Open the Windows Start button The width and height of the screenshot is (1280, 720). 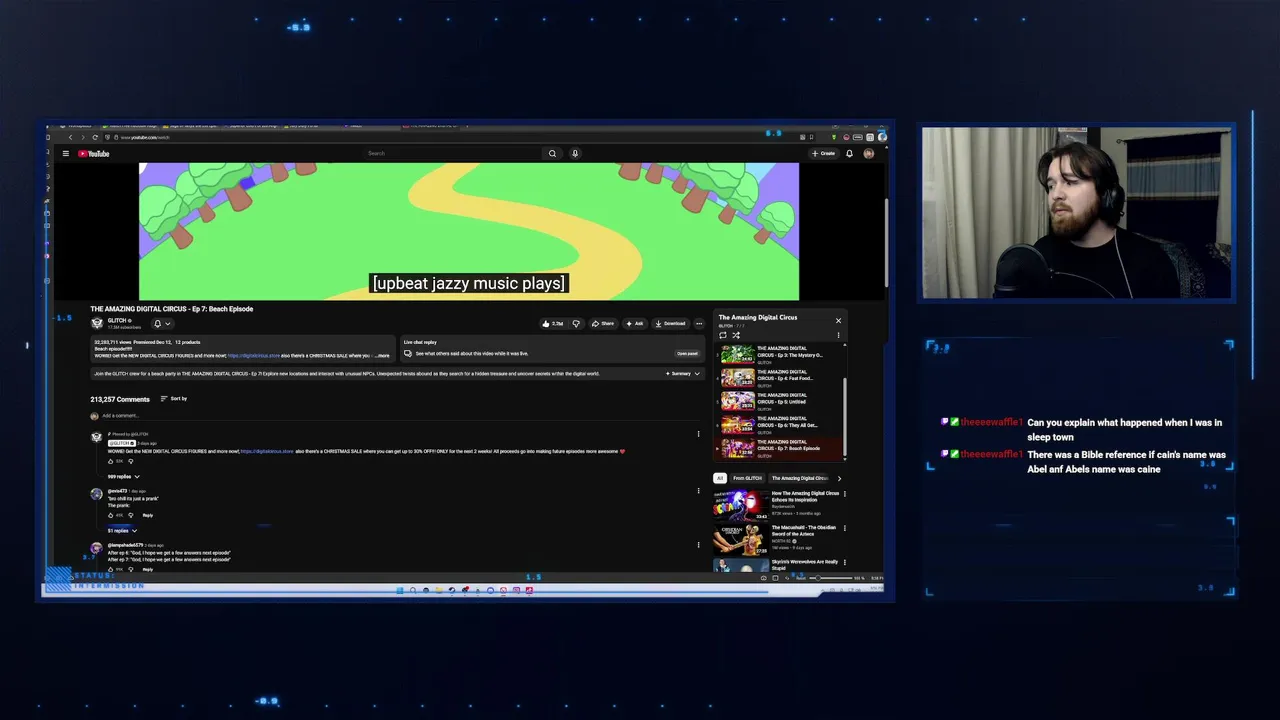[x=400, y=590]
